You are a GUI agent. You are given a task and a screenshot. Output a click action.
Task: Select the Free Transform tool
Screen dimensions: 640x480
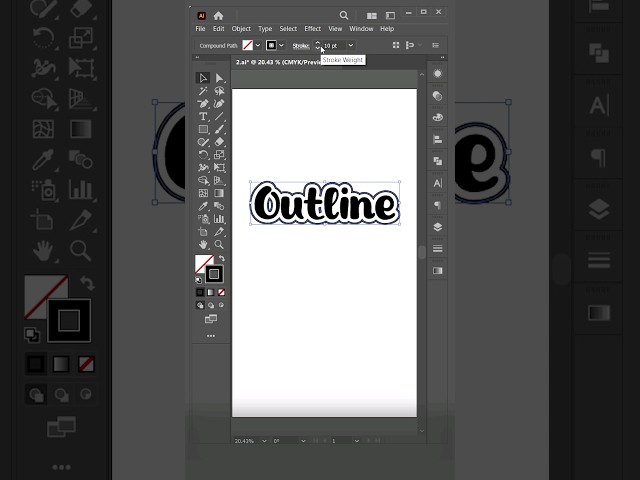pos(219,168)
